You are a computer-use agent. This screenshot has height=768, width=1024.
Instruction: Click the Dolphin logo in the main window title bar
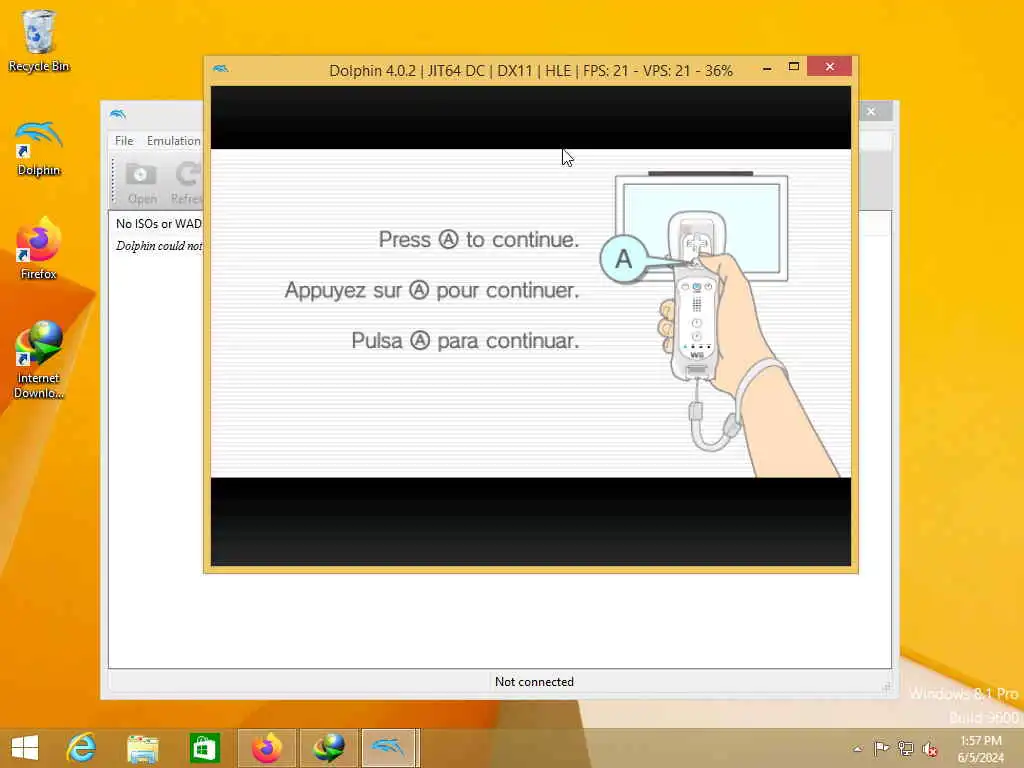(x=118, y=114)
